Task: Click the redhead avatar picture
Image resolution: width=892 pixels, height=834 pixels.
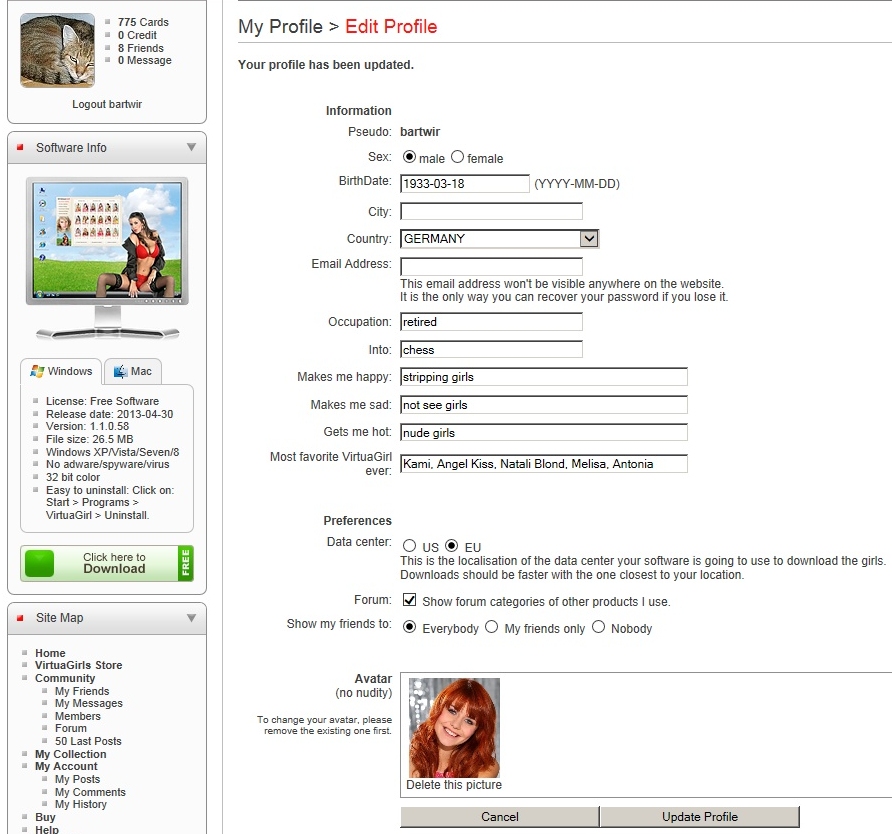Action: [x=454, y=728]
